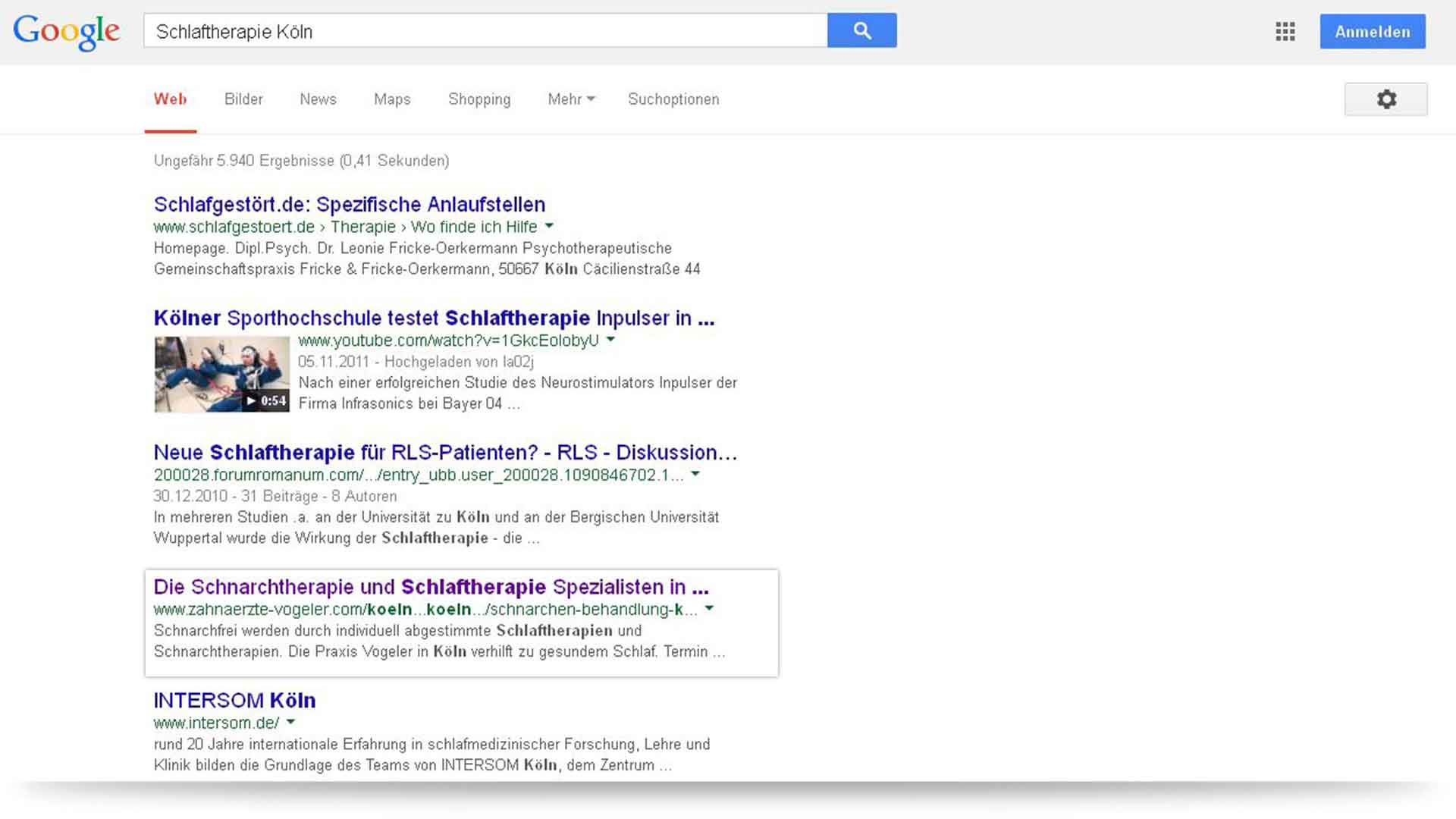This screenshot has width=1456, height=819.
Task: Open the settings gear menu
Action: tap(1386, 99)
